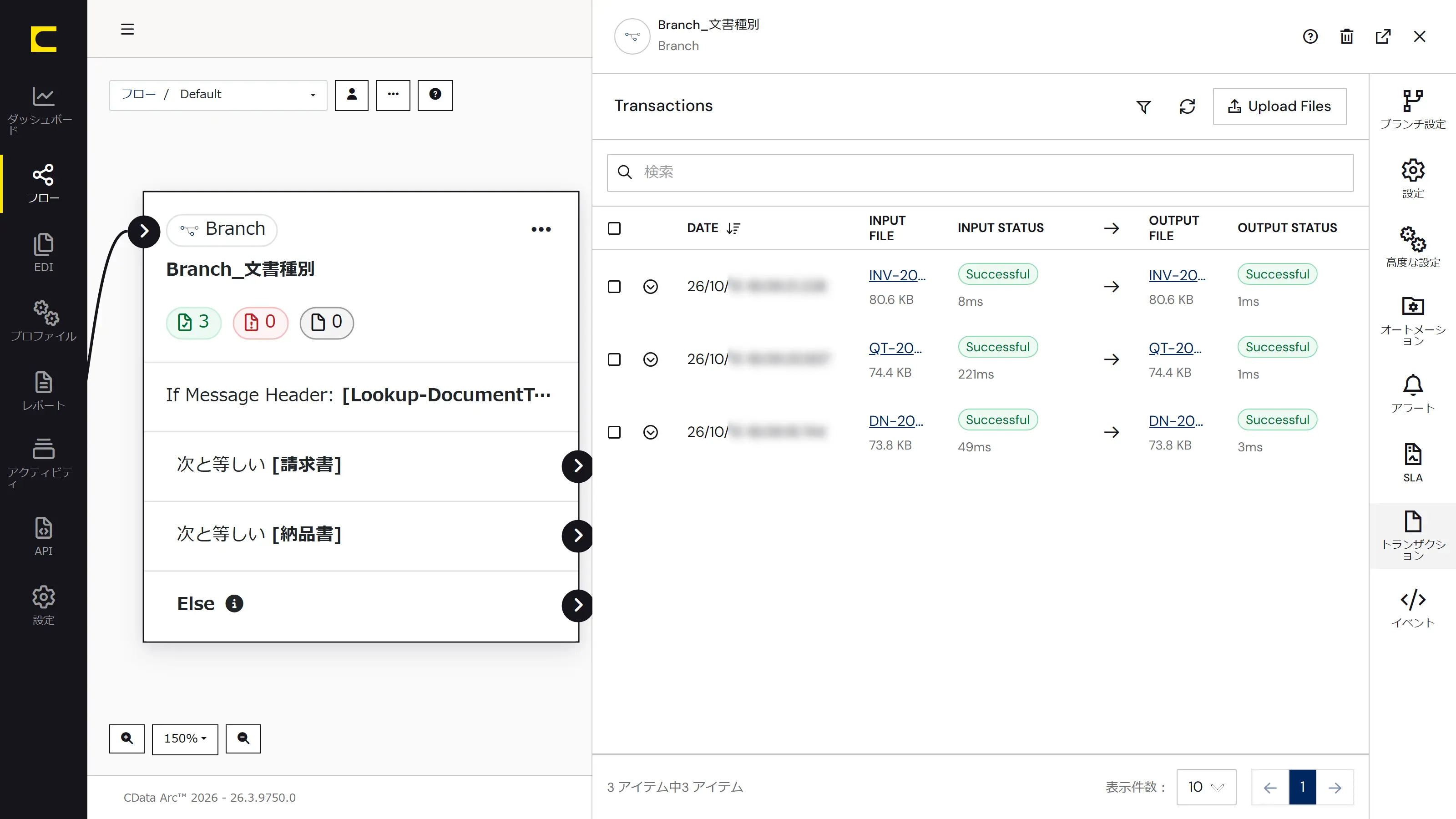
Task: Open Branch connector three-dot menu
Action: [x=541, y=229]
